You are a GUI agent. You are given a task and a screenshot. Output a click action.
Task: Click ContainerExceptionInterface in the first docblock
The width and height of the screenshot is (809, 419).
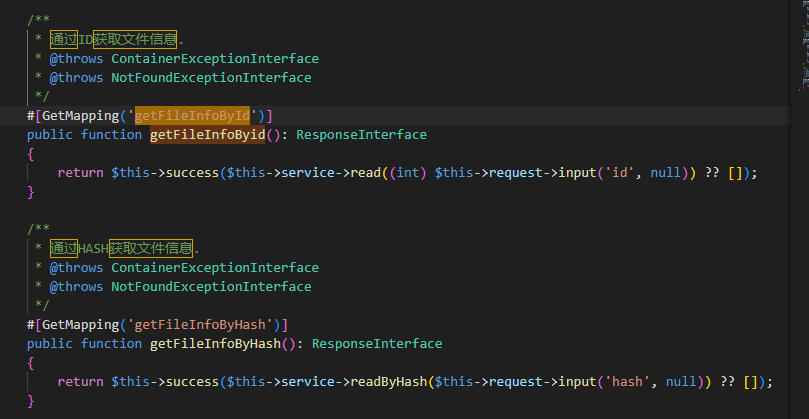(215, 59)
